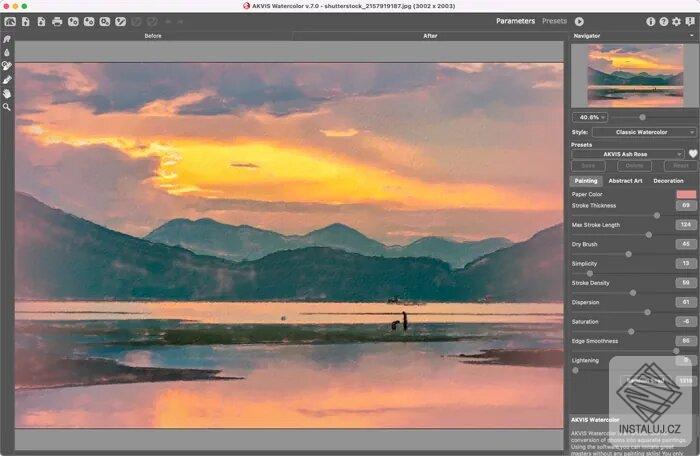Open the AKVIS home page icon

pos(10,21)
